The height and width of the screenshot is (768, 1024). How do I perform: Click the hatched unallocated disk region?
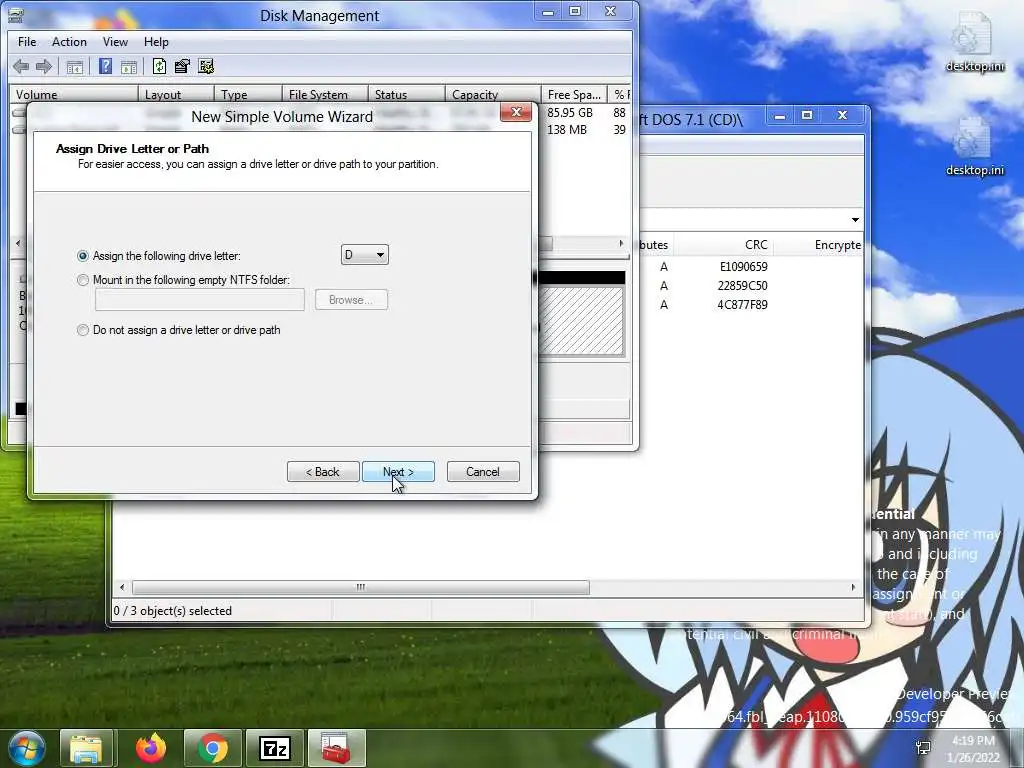coord(581,321)
